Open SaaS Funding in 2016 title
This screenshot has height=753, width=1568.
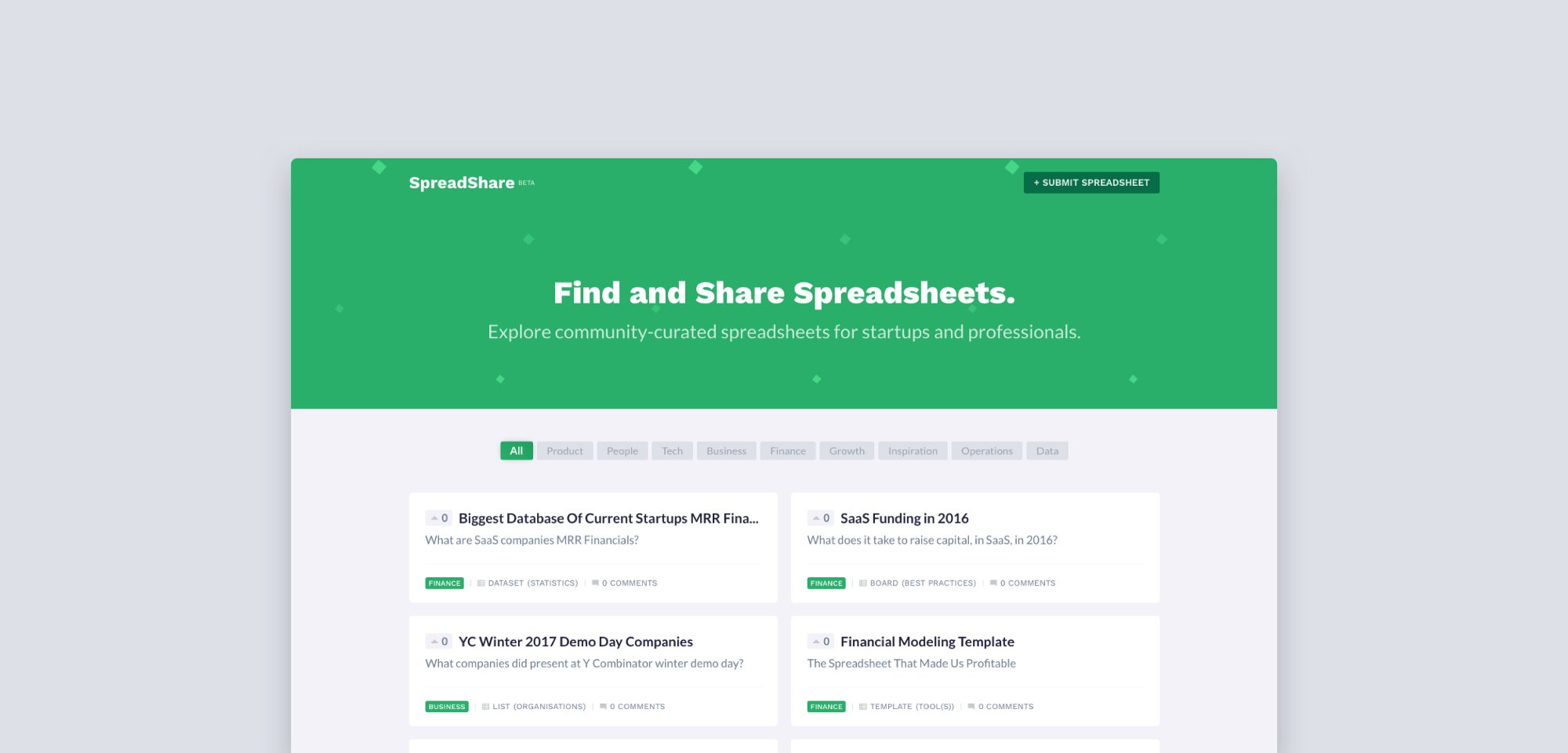click(904, 518)
